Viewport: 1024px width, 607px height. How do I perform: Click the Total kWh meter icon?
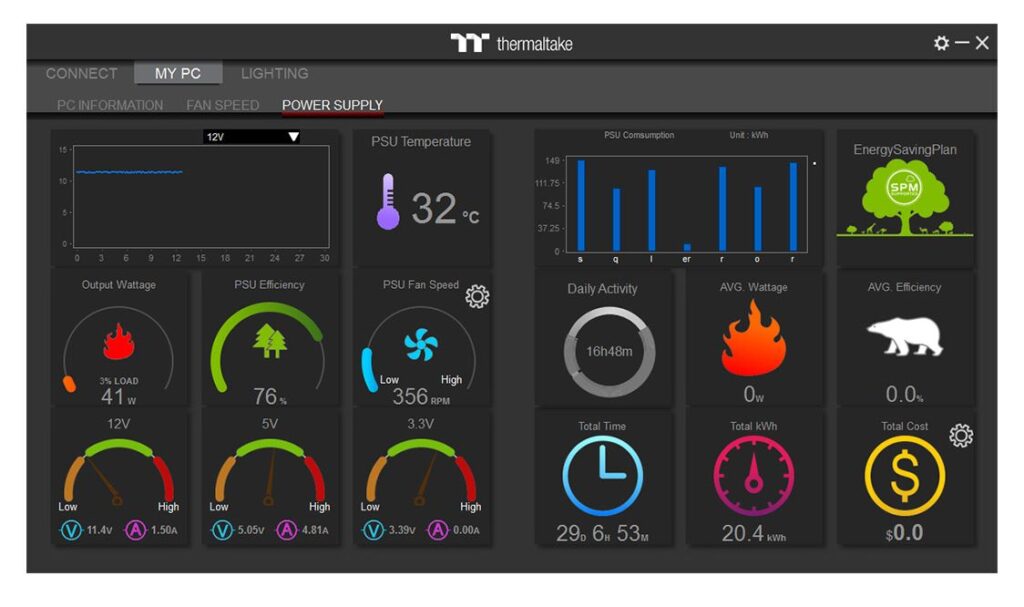point(754,476)
